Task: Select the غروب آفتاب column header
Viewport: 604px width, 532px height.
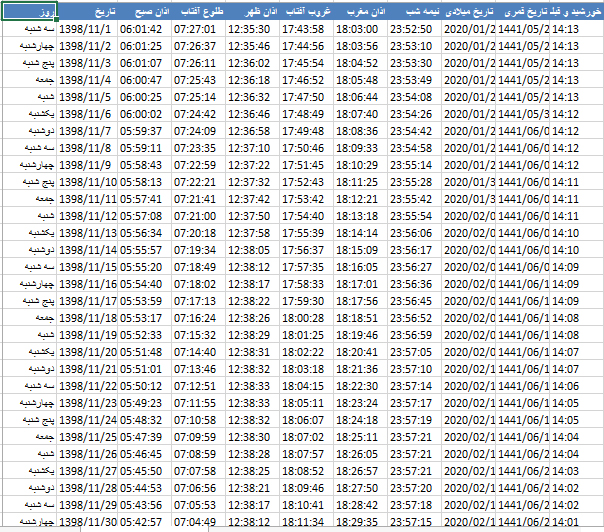Action: (x=306, y=11)
